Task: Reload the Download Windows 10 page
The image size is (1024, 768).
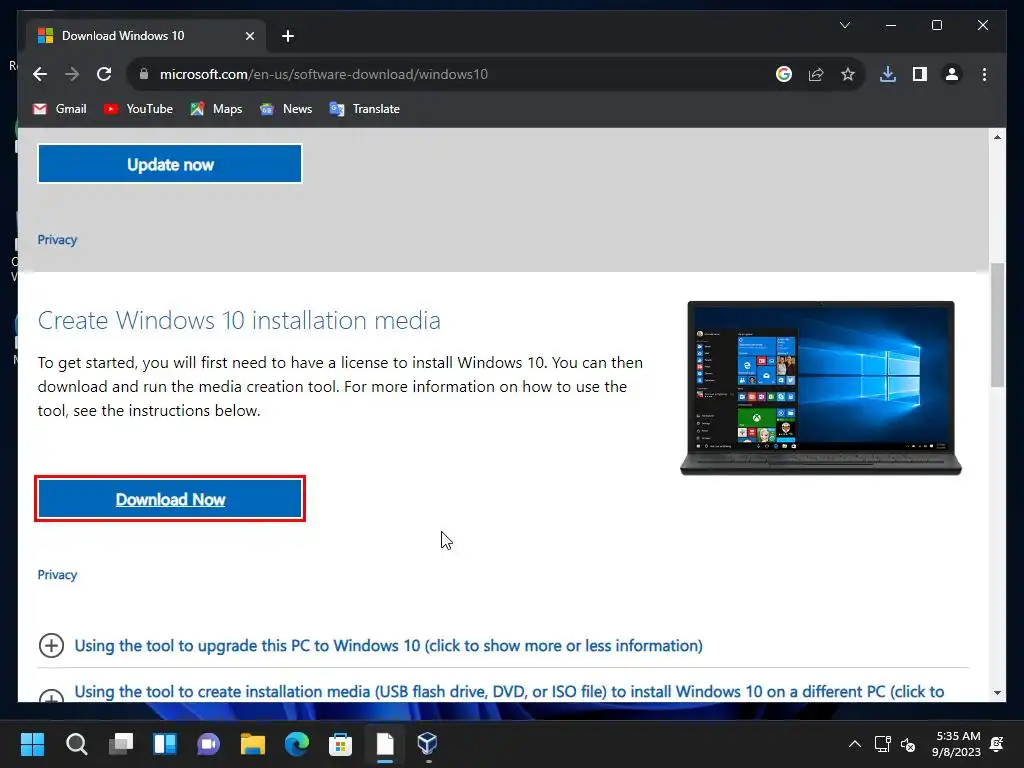Action: (x=104, y=74)
